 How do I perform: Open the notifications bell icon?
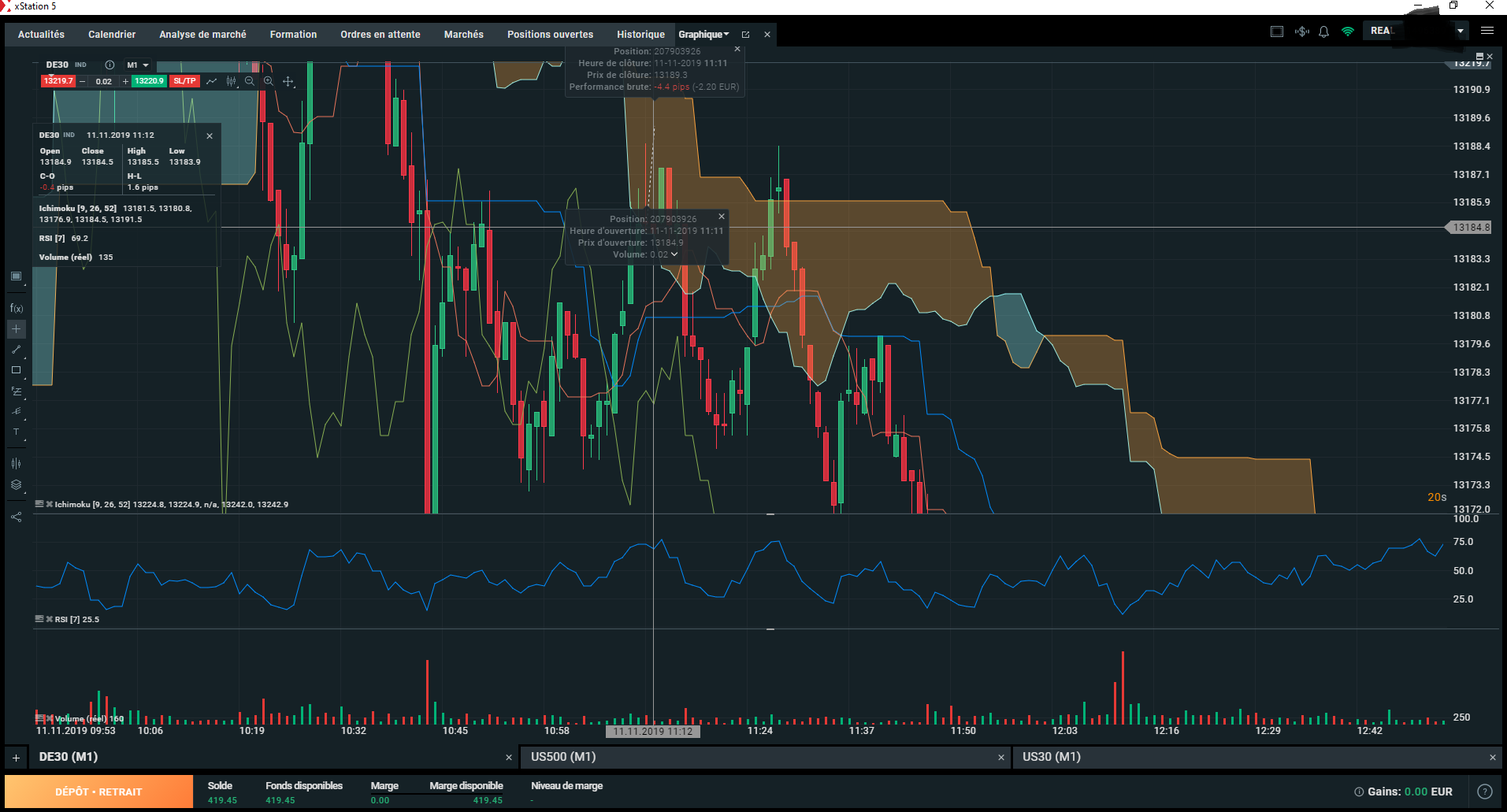click(1323, 32)
